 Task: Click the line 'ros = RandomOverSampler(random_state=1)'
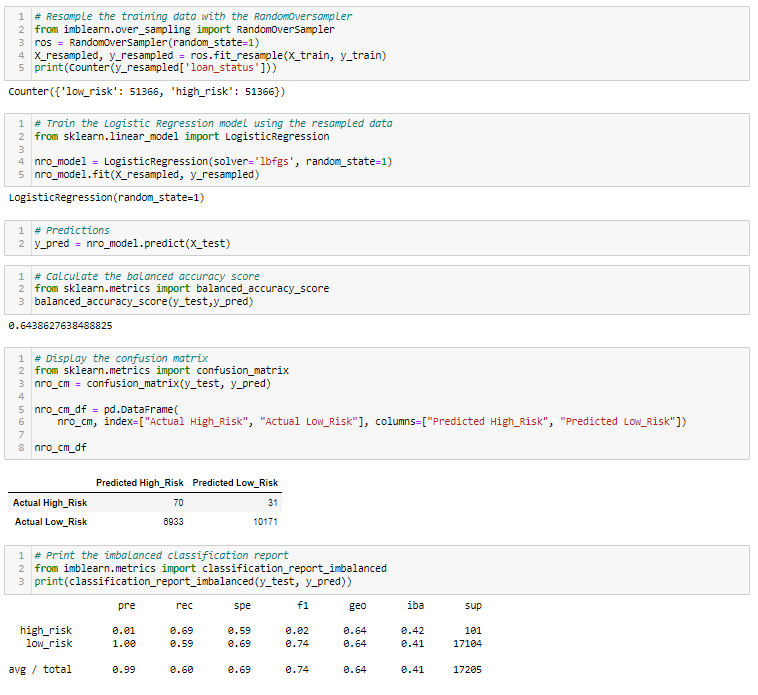147,43
